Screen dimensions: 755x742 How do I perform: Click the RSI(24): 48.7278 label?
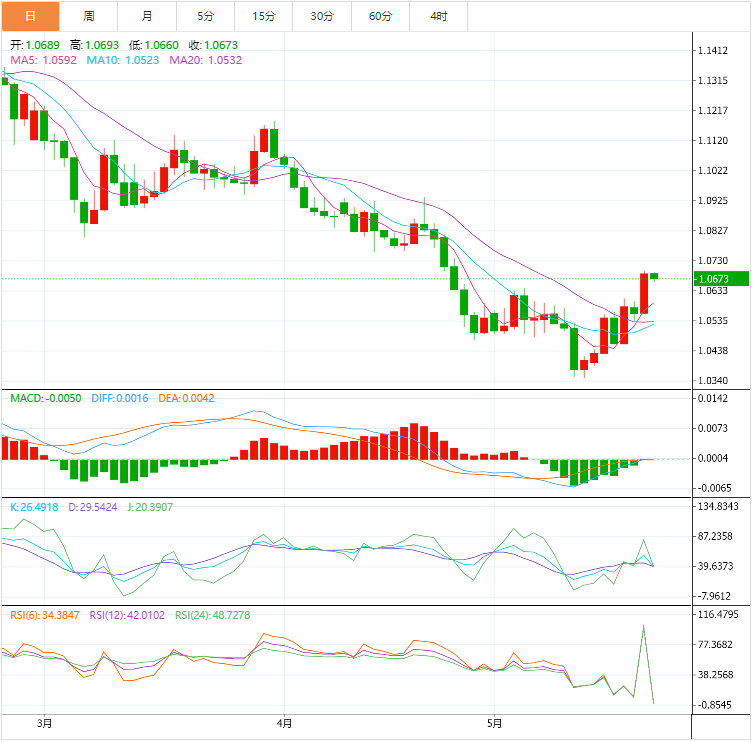[x=212, y=615]
